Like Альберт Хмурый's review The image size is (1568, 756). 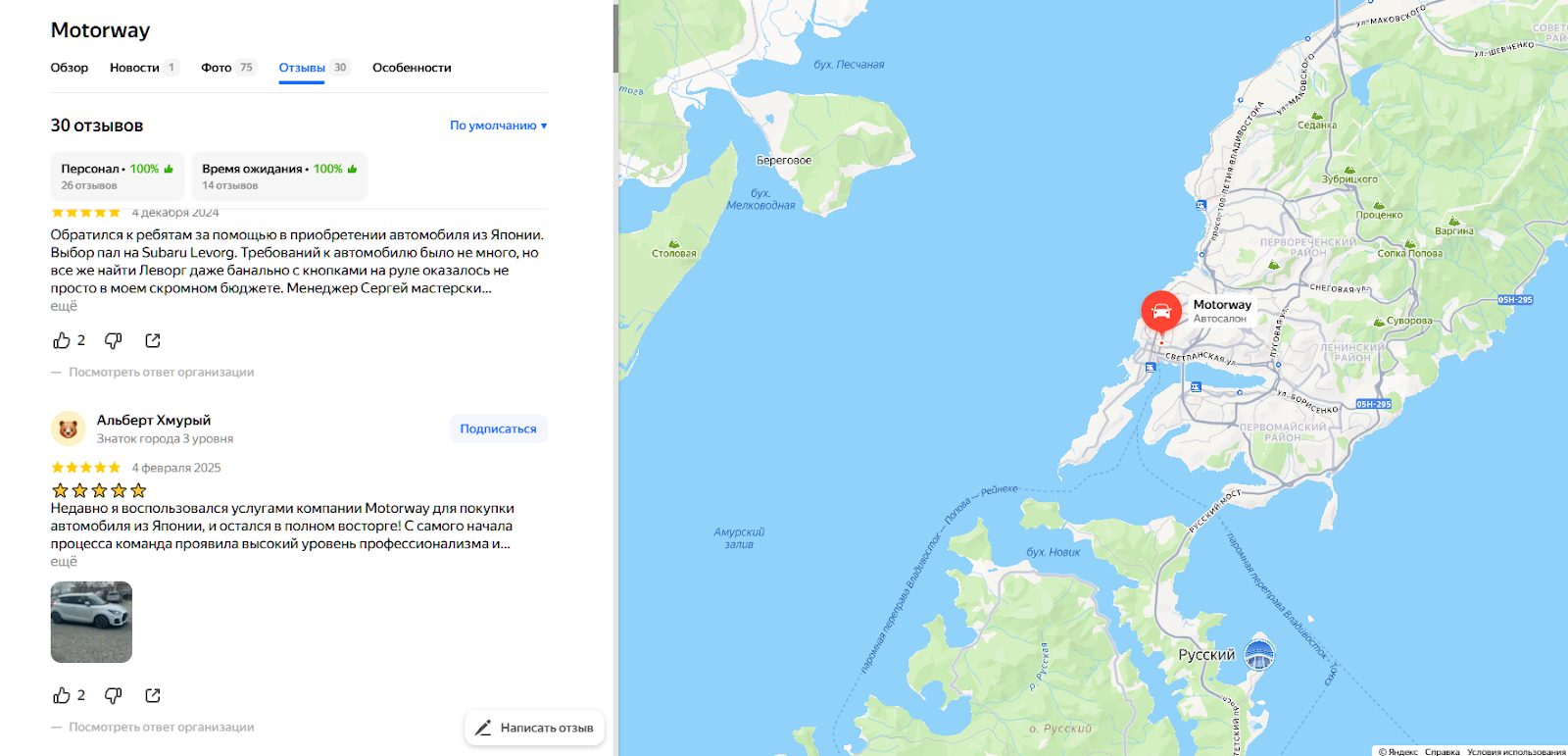coord(69,695)
